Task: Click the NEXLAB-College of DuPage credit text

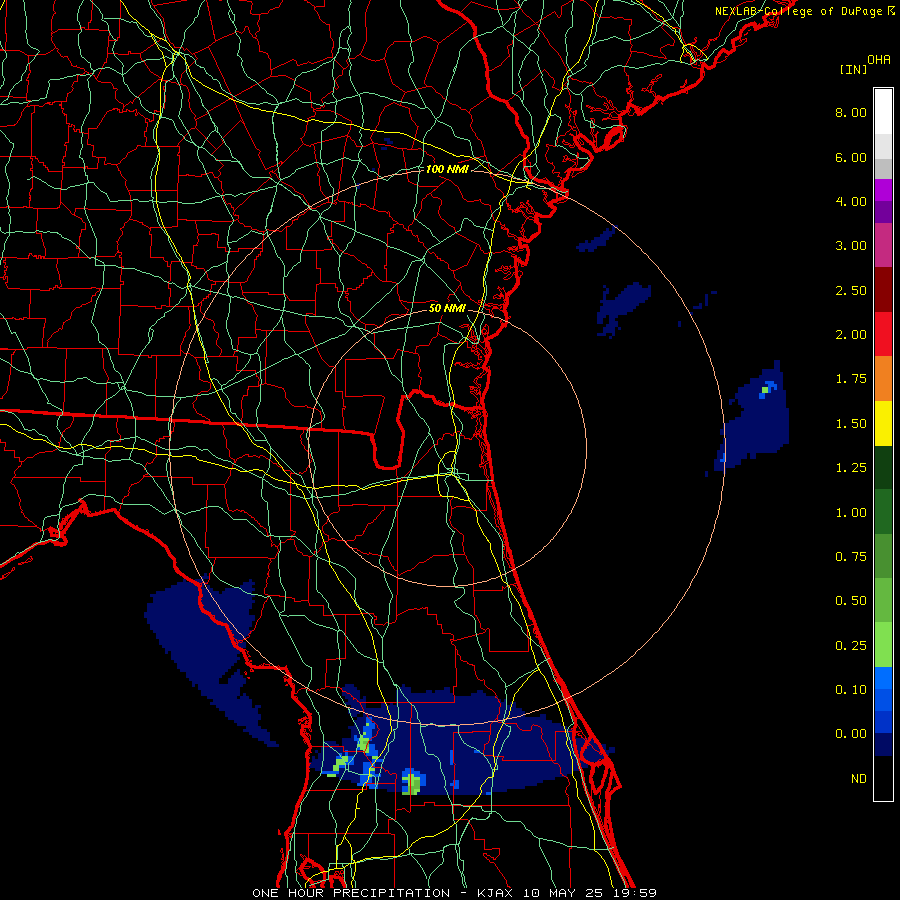Action: (804, 11)
